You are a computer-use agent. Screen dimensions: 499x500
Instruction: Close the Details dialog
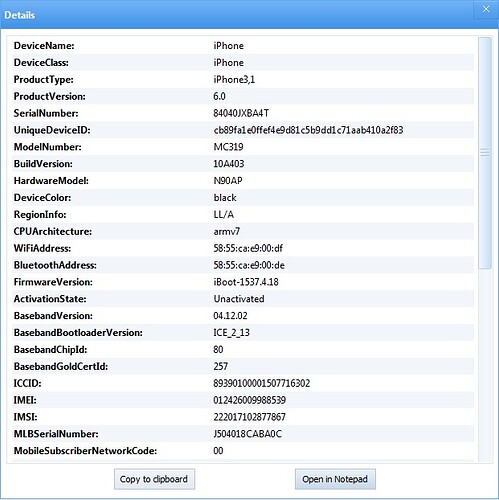coord(486,9)
